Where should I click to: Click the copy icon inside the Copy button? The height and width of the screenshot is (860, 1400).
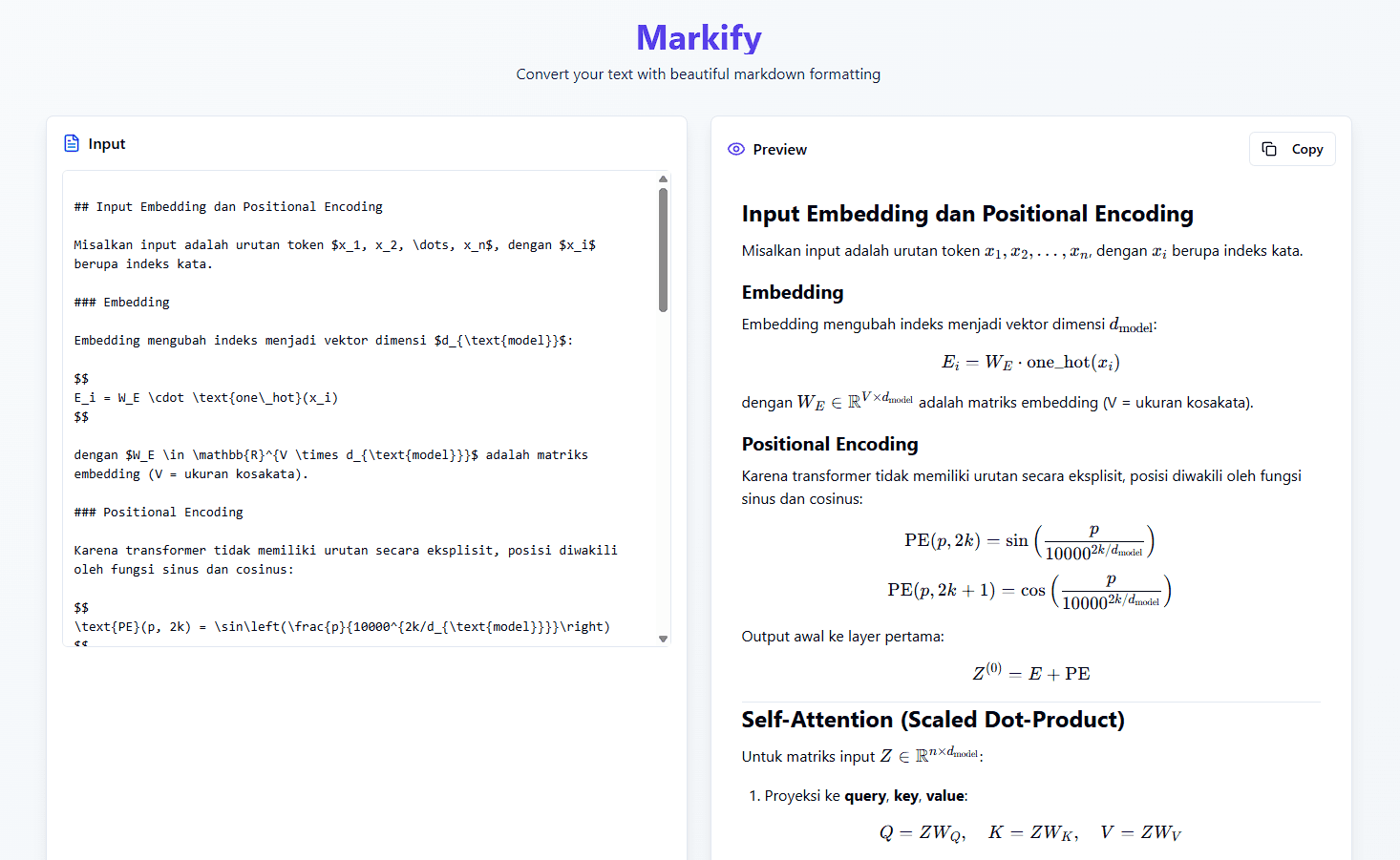tap(1269, 149)
